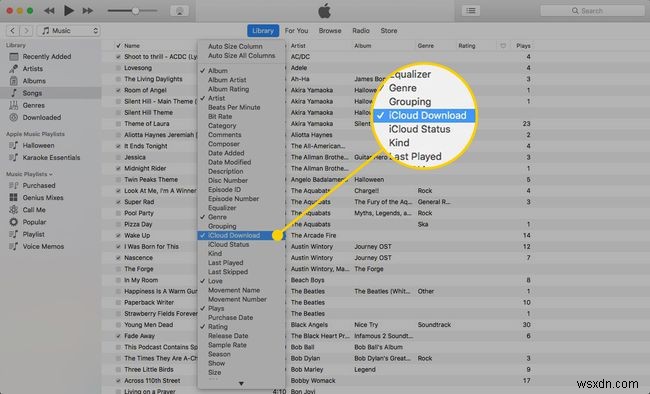The height and width of the screenshot is (394, 650).
Task: Open the Music media type dropdown
Action: [x=69, y=31]
